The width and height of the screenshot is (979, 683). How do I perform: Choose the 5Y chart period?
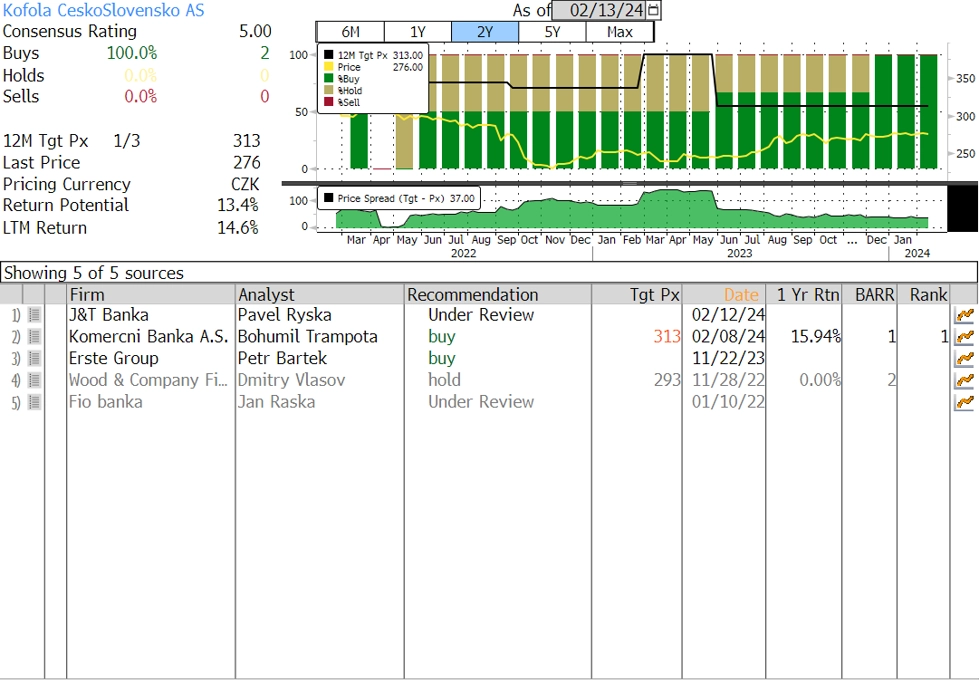(x=552, y=32)
